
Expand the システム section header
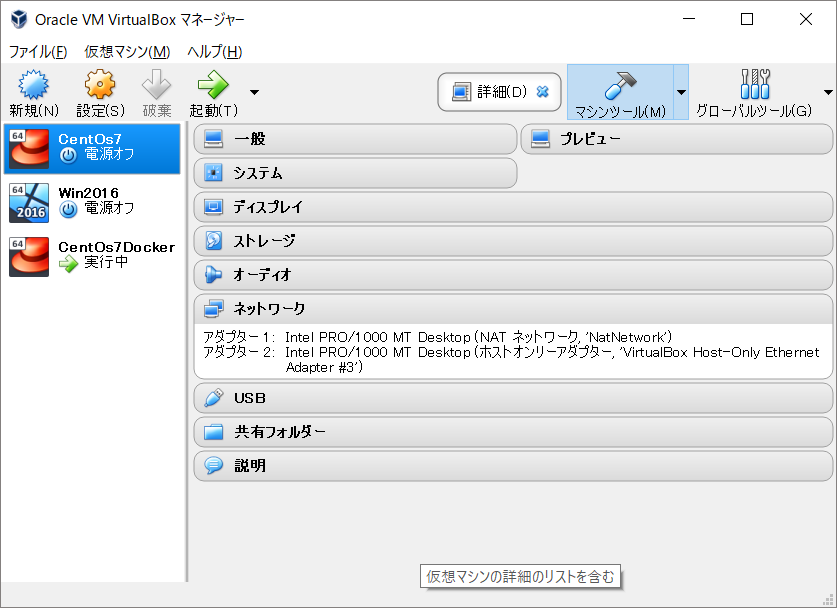356,173
